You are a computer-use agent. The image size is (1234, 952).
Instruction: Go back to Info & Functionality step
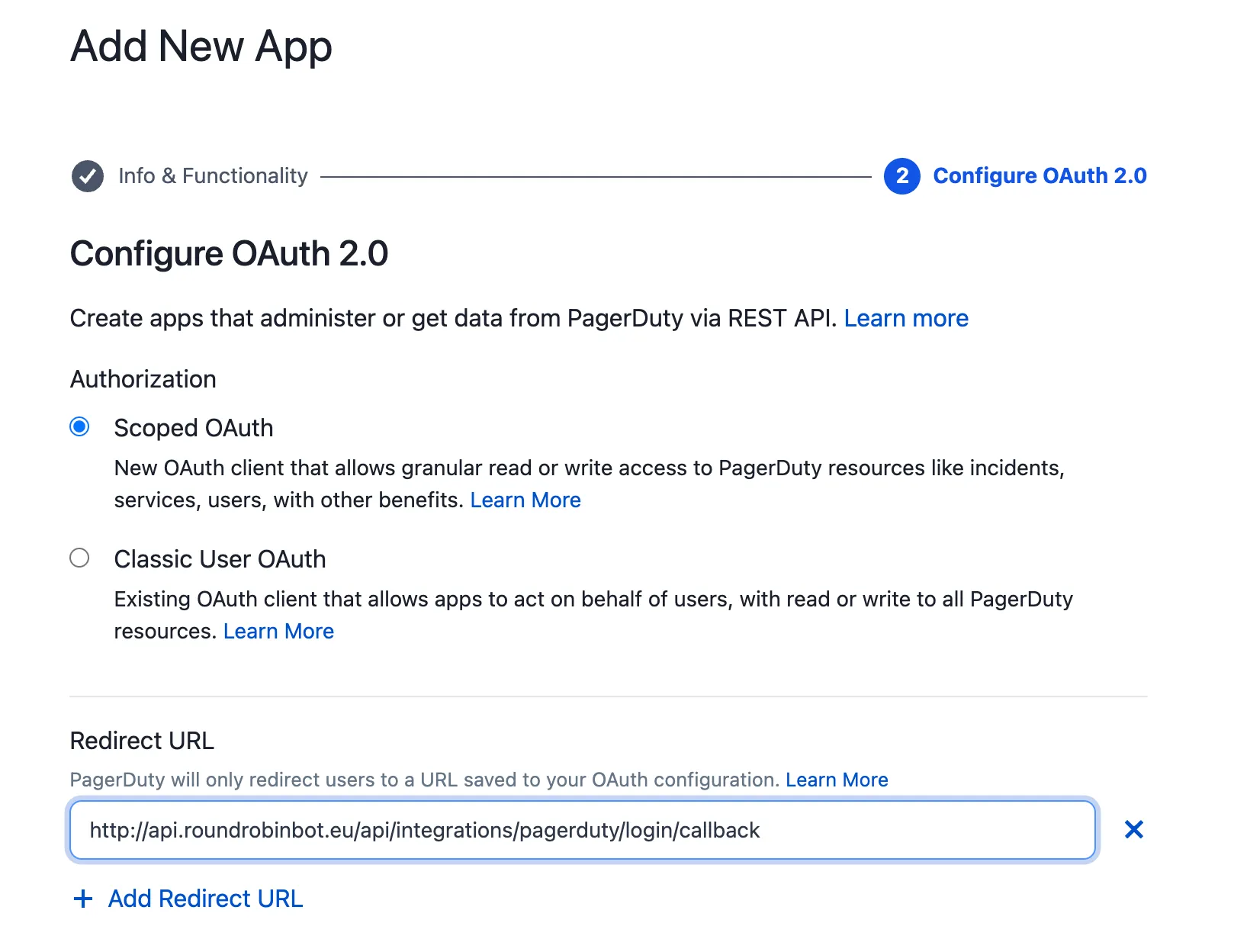tap(213, 176)
